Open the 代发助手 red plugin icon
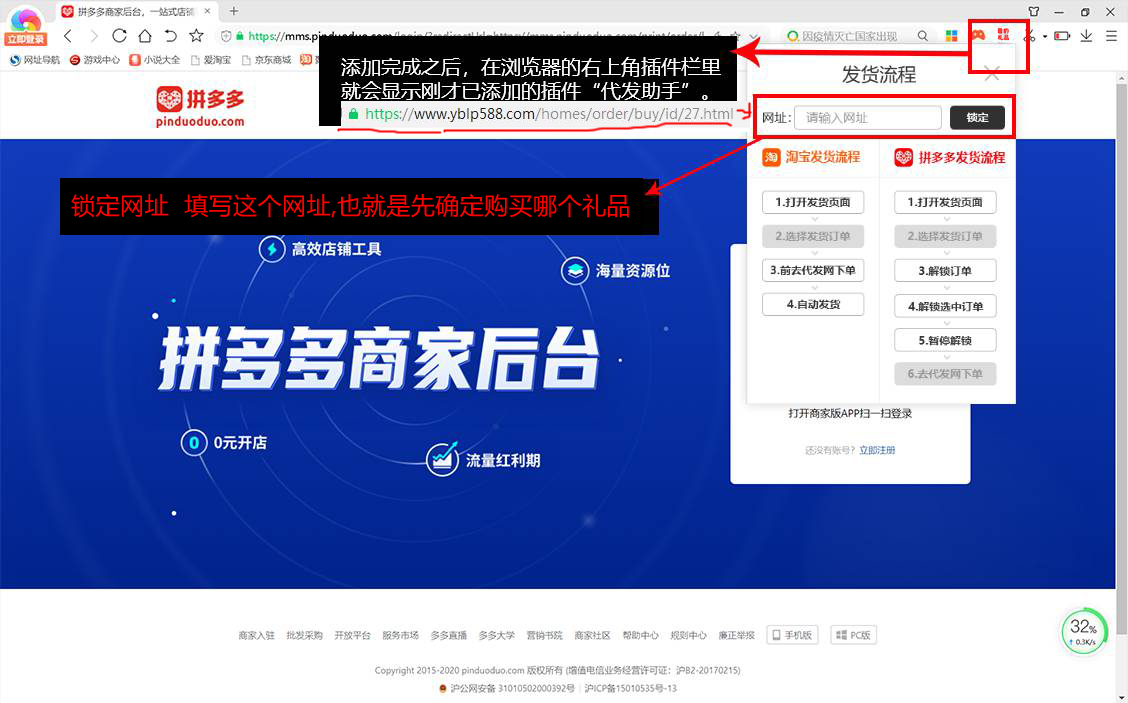 (x=1004, y=35)
